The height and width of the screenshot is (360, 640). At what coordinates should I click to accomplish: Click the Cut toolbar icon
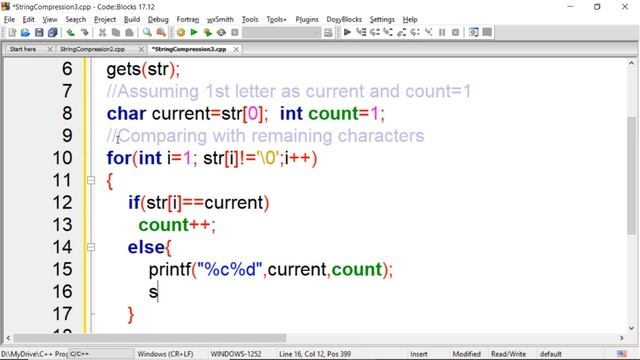pos(102,32)
